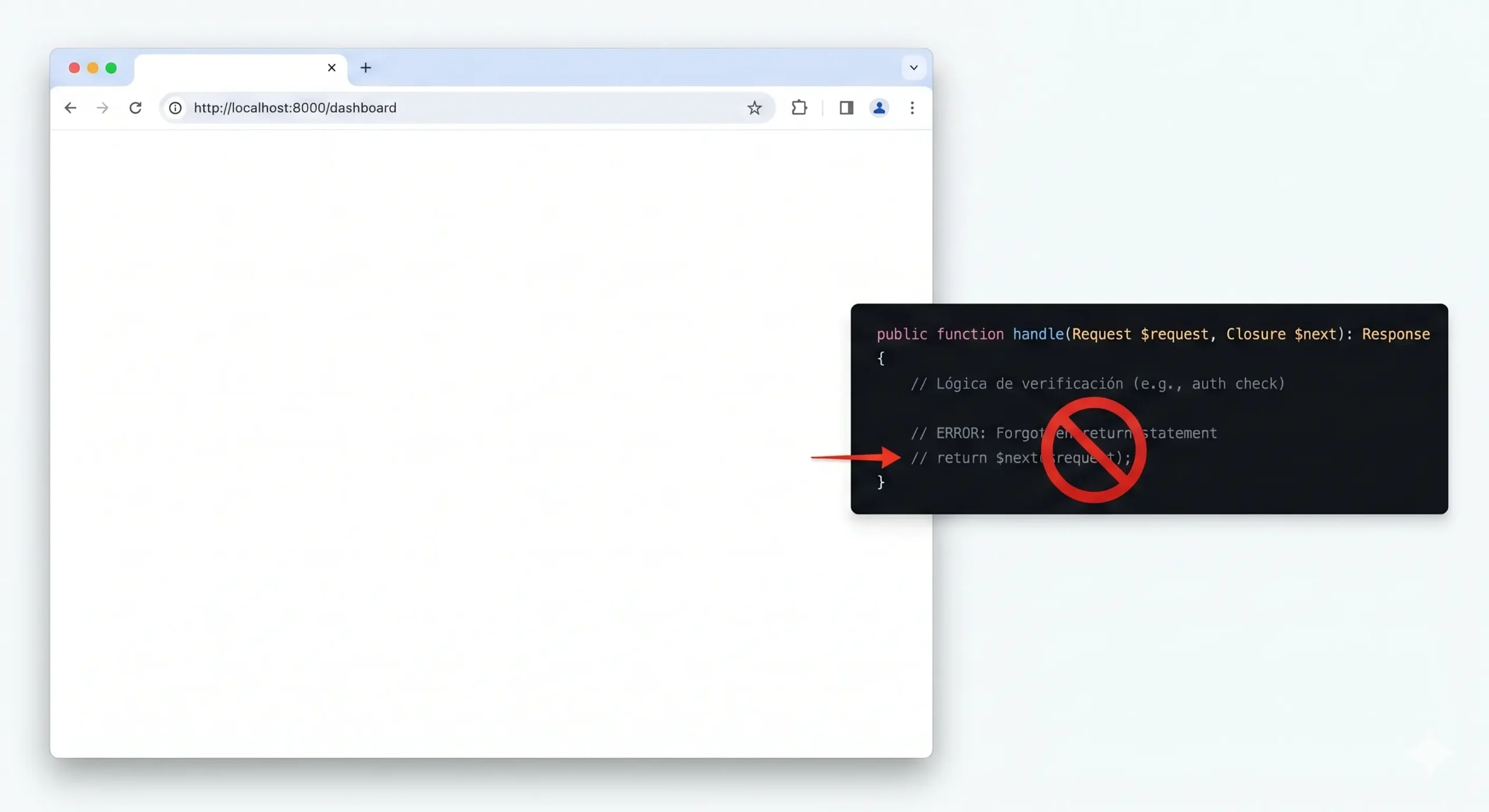The image size is (1489, 812).
Task: Select the active browser tab
Action: click(x=241, y=69)
